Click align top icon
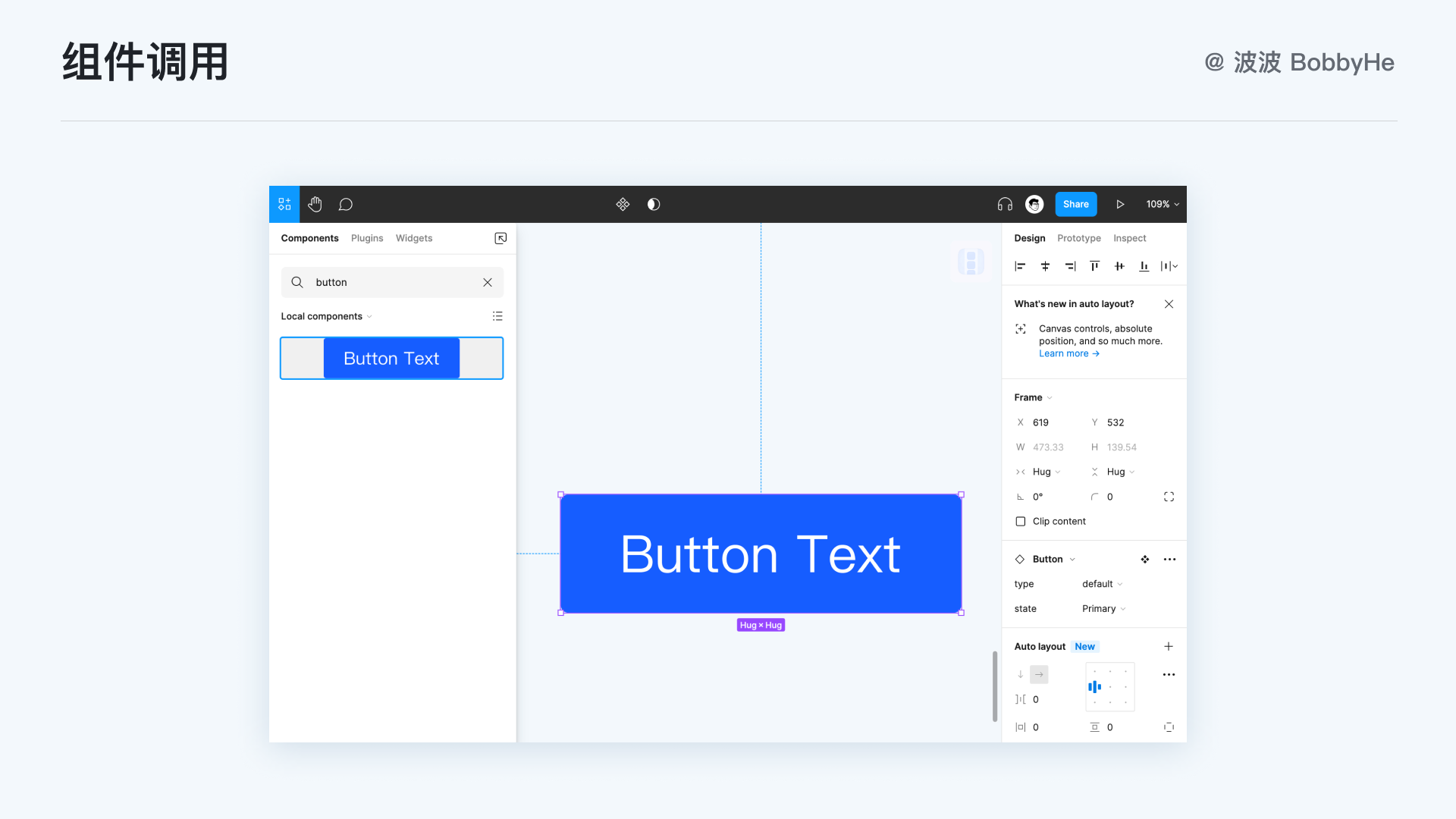 point(1094,266)
